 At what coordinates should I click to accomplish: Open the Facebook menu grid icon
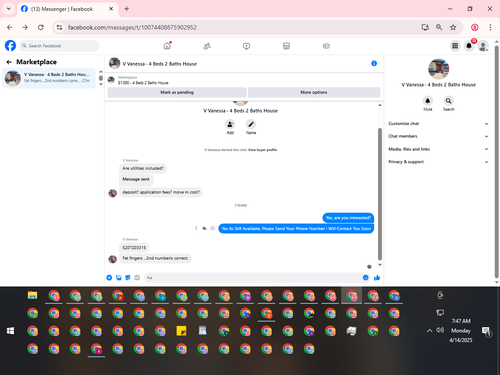pyautogui.click(x=455, y=46)
